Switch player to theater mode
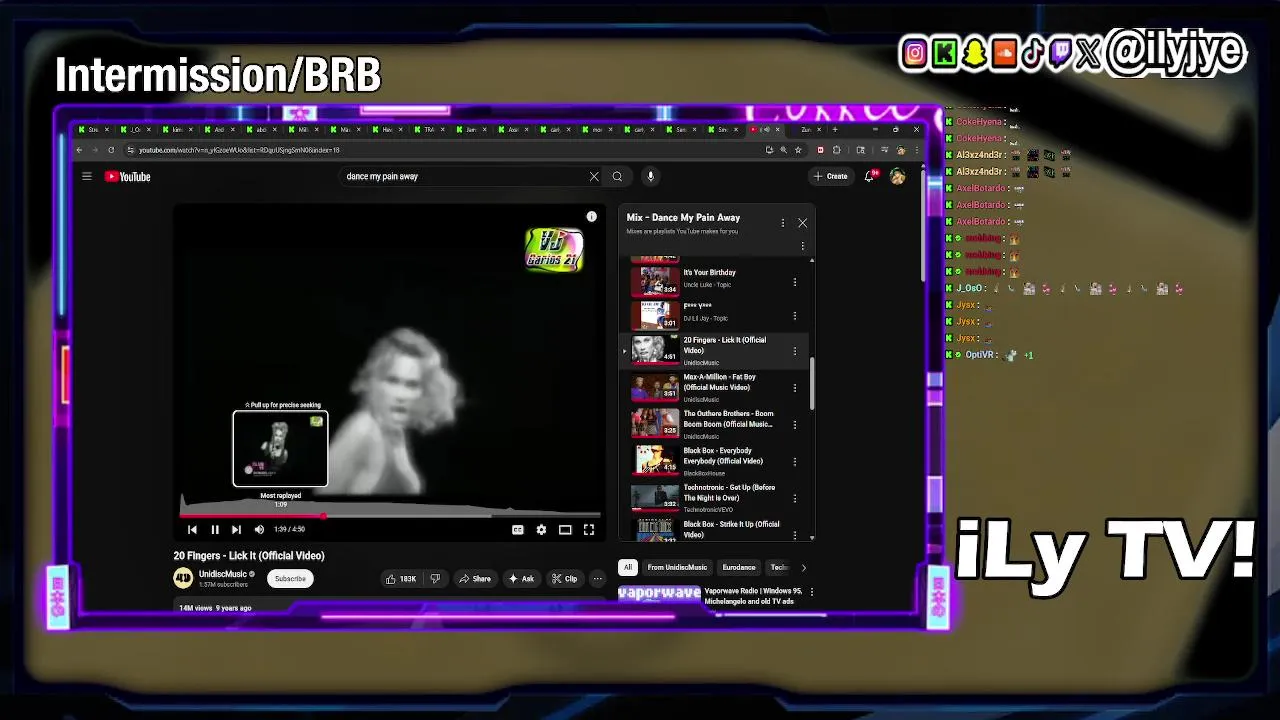 coord(565,530)
